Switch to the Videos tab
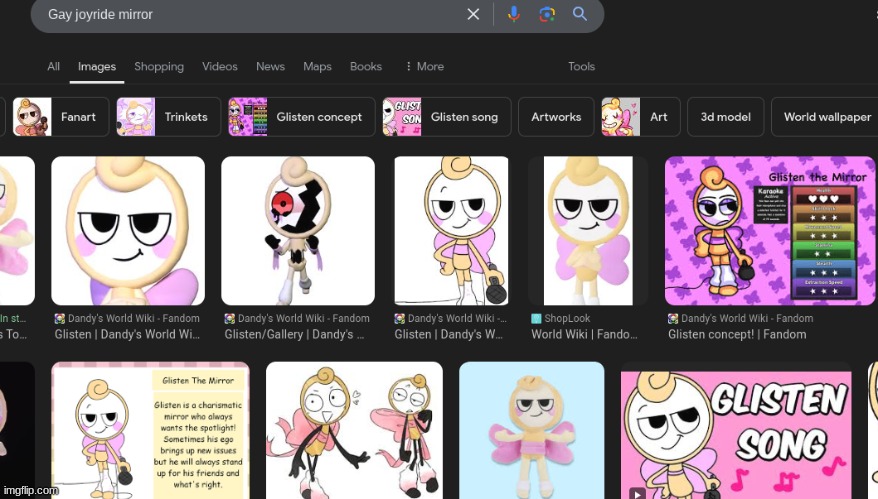878x499 pixels. (219, 66)
